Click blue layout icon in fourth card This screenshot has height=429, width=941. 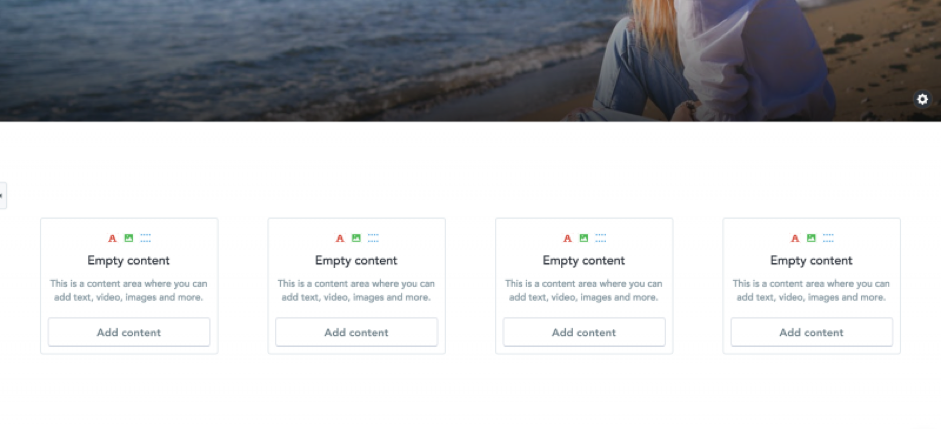click(x=828, y=238)
